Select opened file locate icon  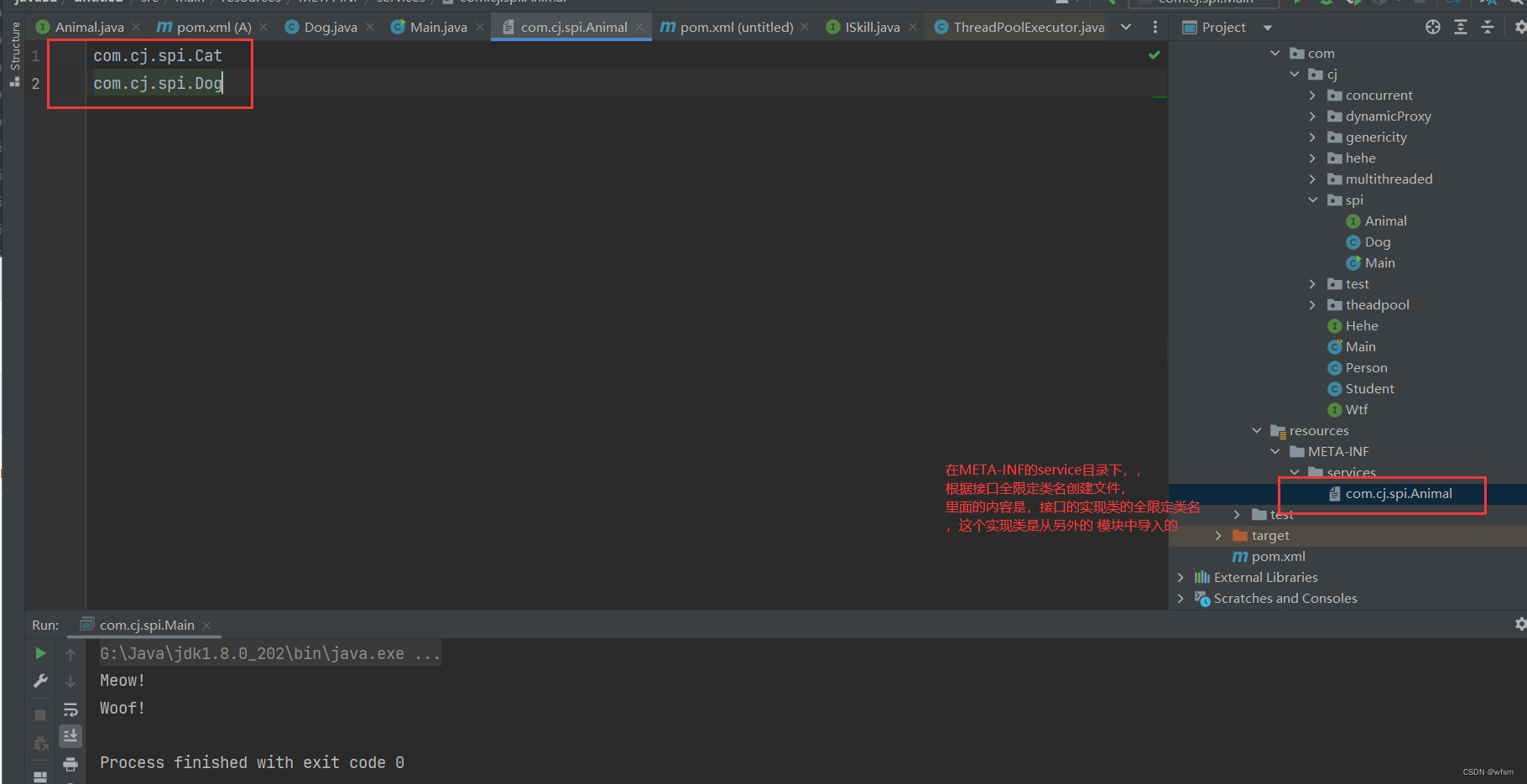[x=1433, y=28]
